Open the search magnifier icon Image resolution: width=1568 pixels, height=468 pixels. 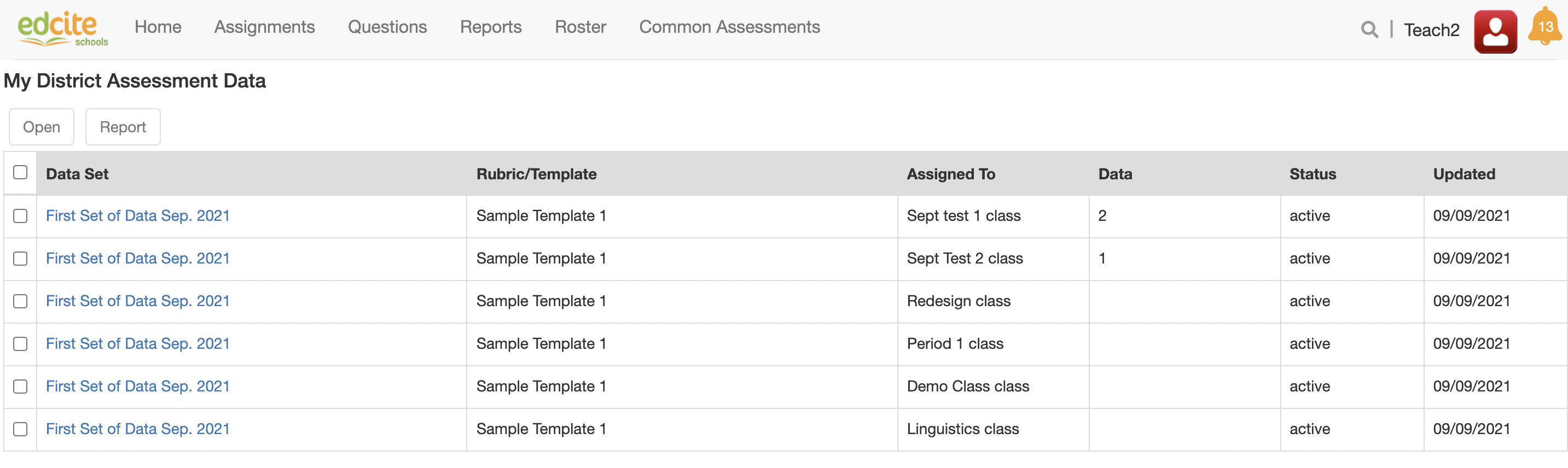(x=1369, y=29)
